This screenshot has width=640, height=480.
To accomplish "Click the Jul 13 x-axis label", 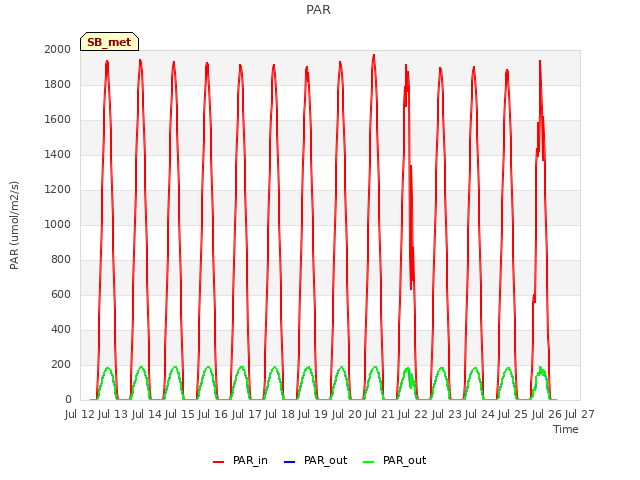I will [x=113, y=414].
